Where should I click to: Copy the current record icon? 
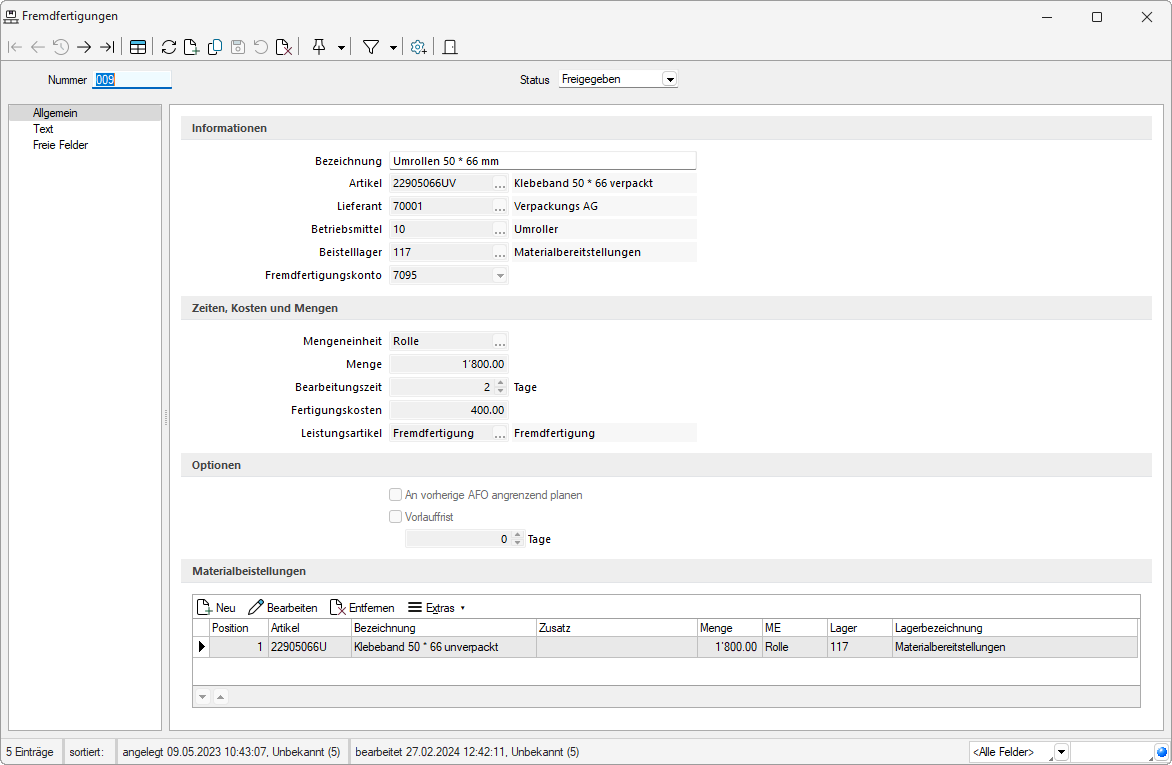coord(214,47)
